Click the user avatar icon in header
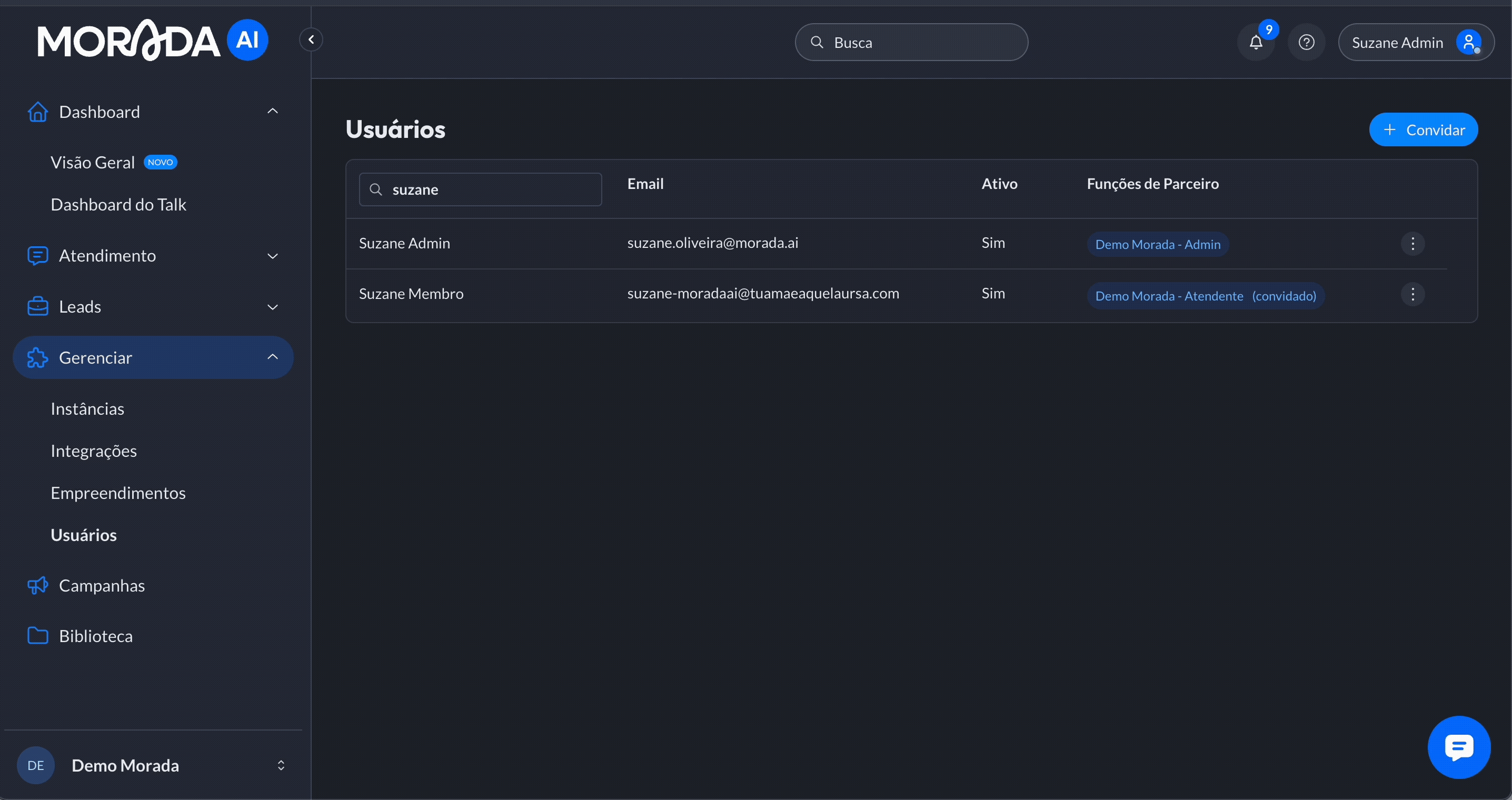Viewport: 1512px width, 800px height. pyautogui.click(x=1468, y=42)
